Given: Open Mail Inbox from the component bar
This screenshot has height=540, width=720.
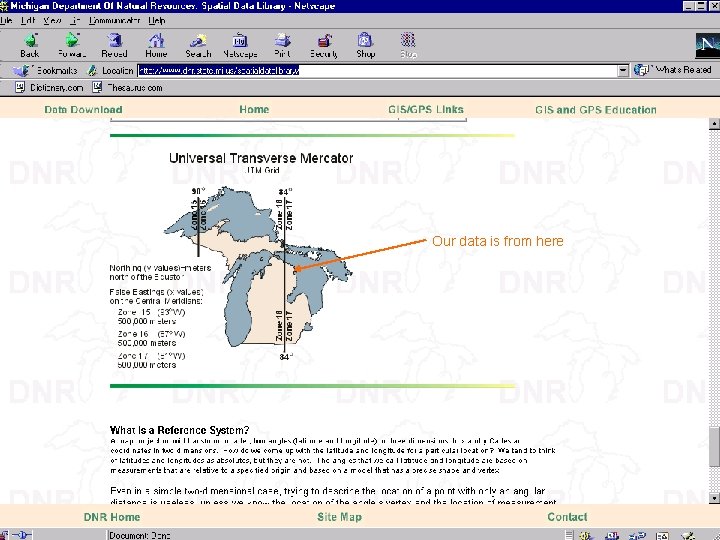Looking at the screenshot, I should tap(612, 535).
